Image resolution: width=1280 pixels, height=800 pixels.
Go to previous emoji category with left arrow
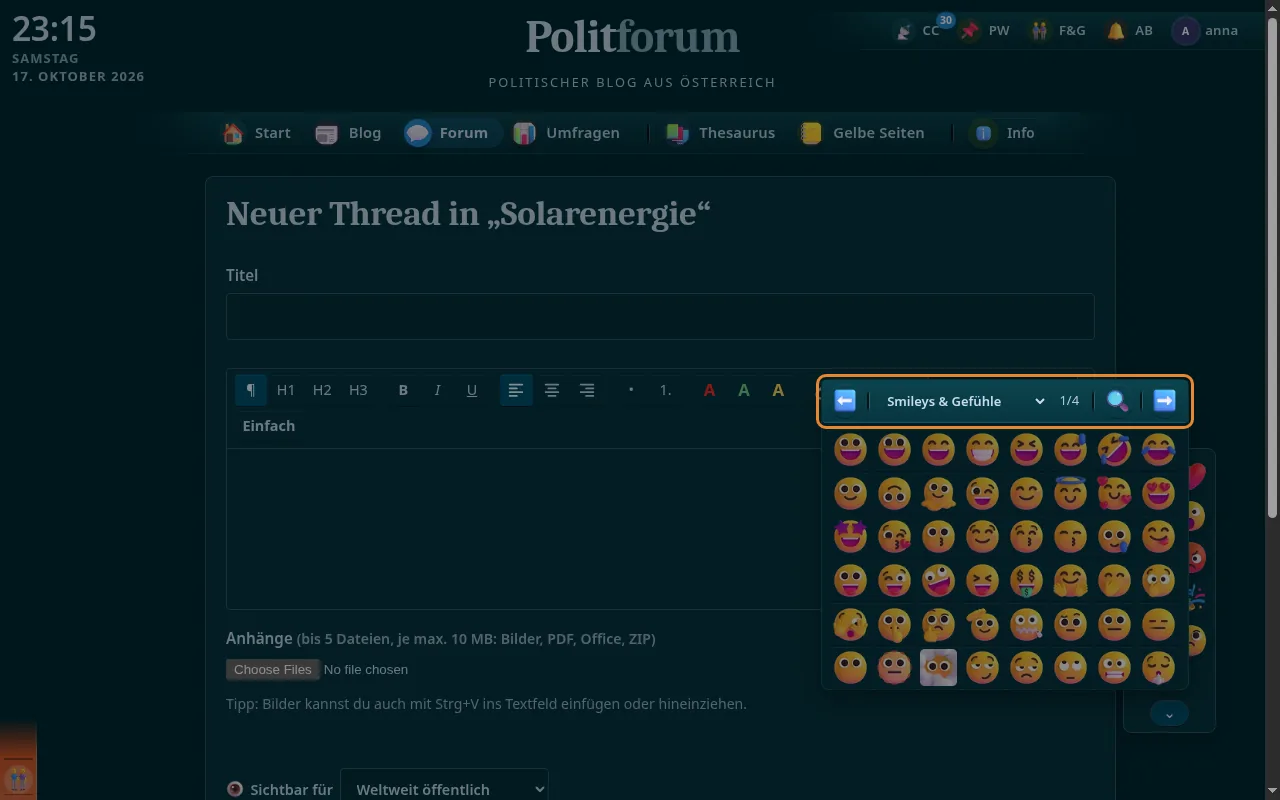coord(845,401)
